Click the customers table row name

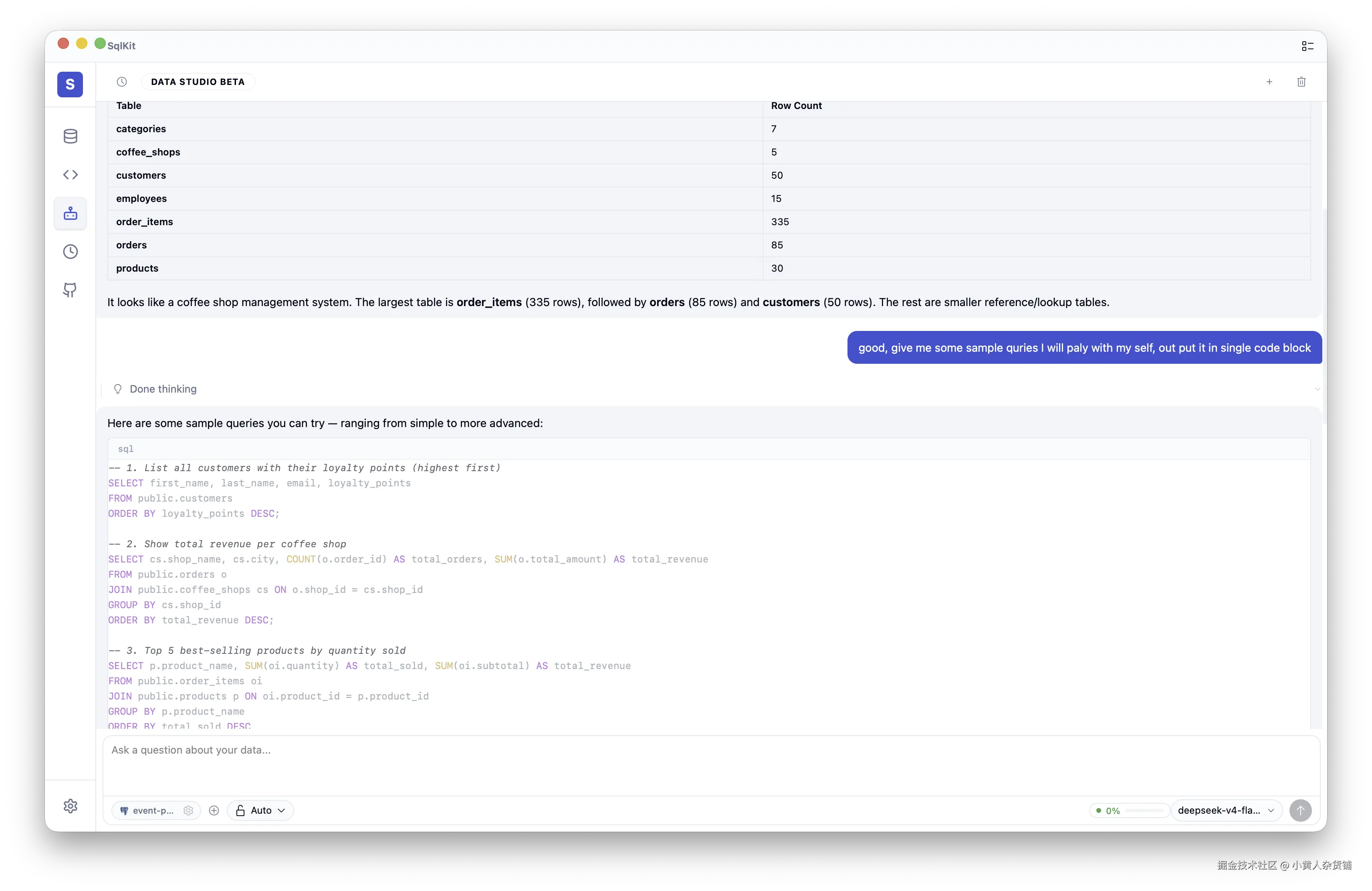(x=141, y=175)
